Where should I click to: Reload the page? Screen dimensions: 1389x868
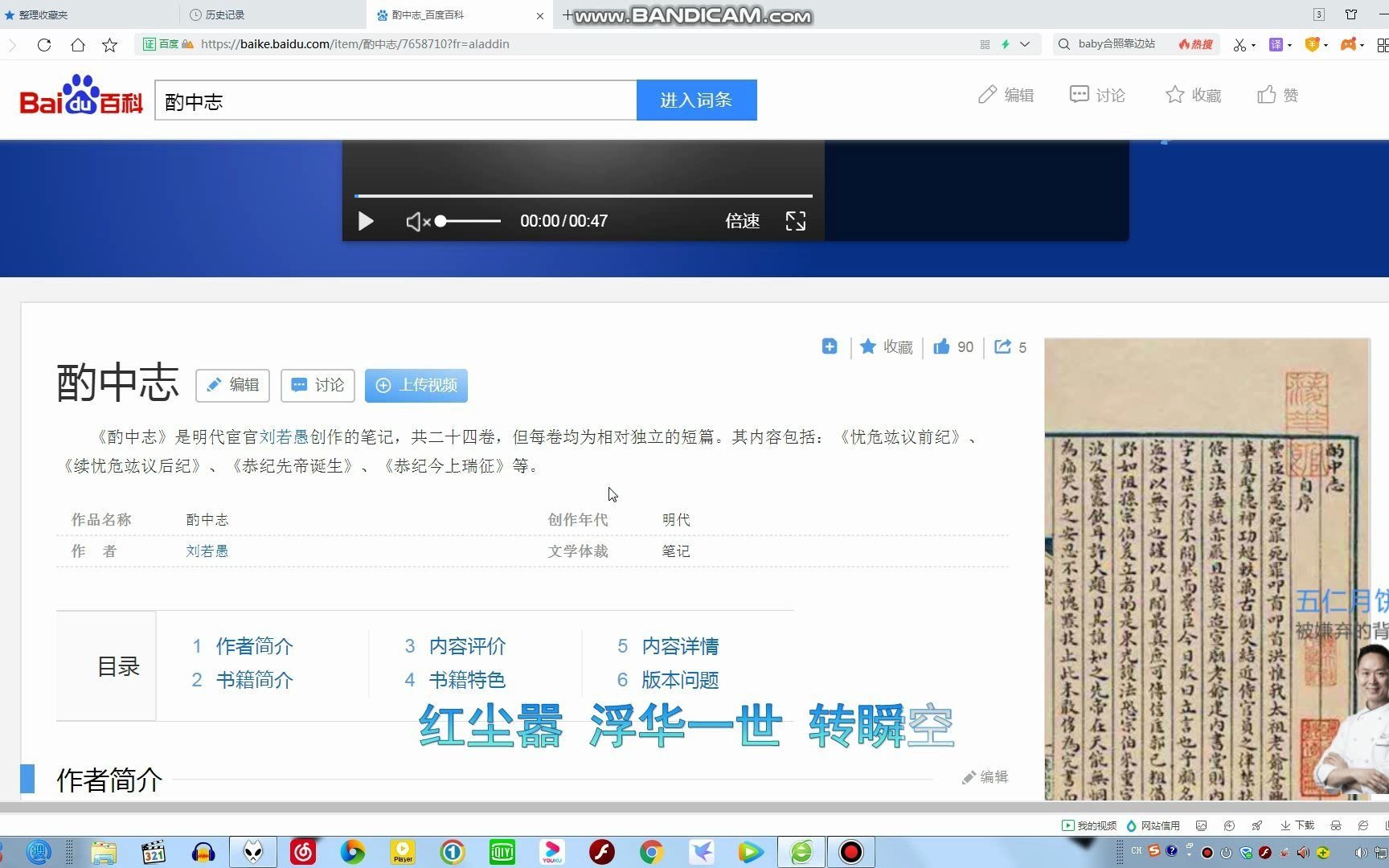pos(44,45)
